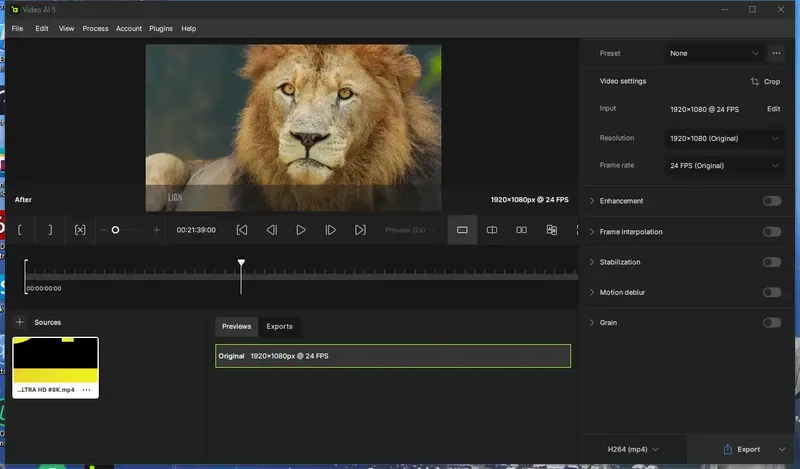Step forward one frame
Image resolution: width=800 pixels, height=469 pixels.
[331, 230]
